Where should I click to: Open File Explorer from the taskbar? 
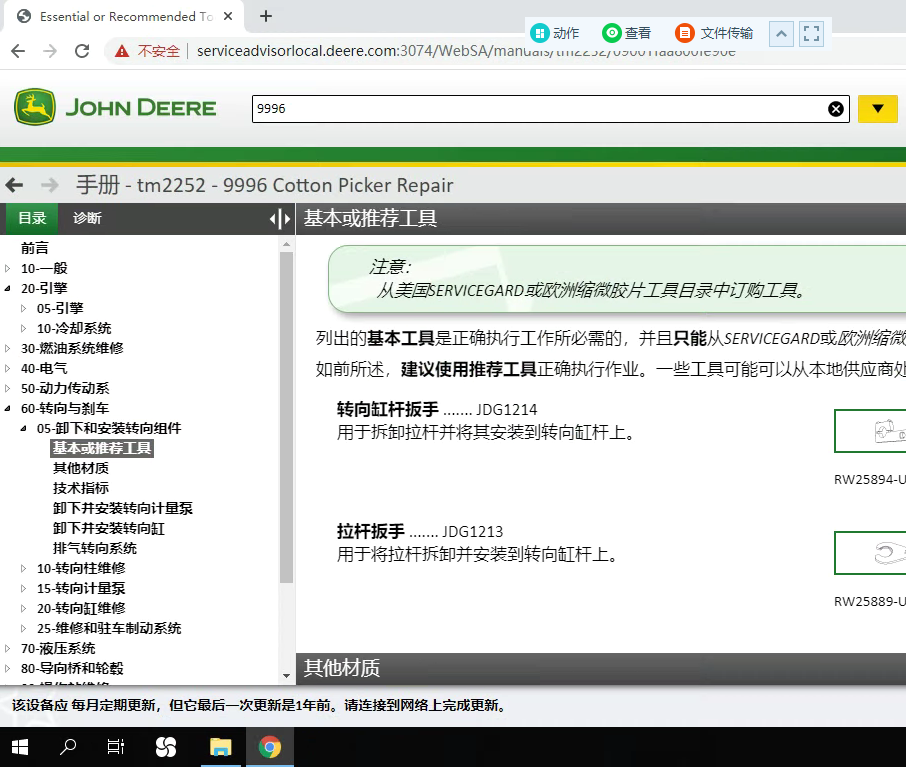coord(221,747)
